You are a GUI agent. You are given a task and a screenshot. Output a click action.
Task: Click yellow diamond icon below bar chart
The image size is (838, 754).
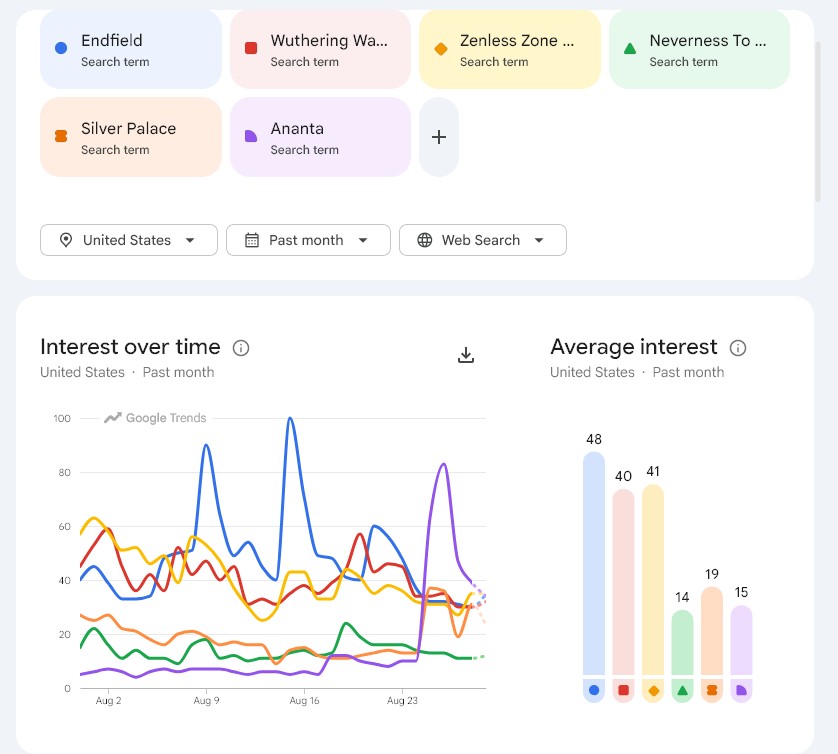click(653, 691)
